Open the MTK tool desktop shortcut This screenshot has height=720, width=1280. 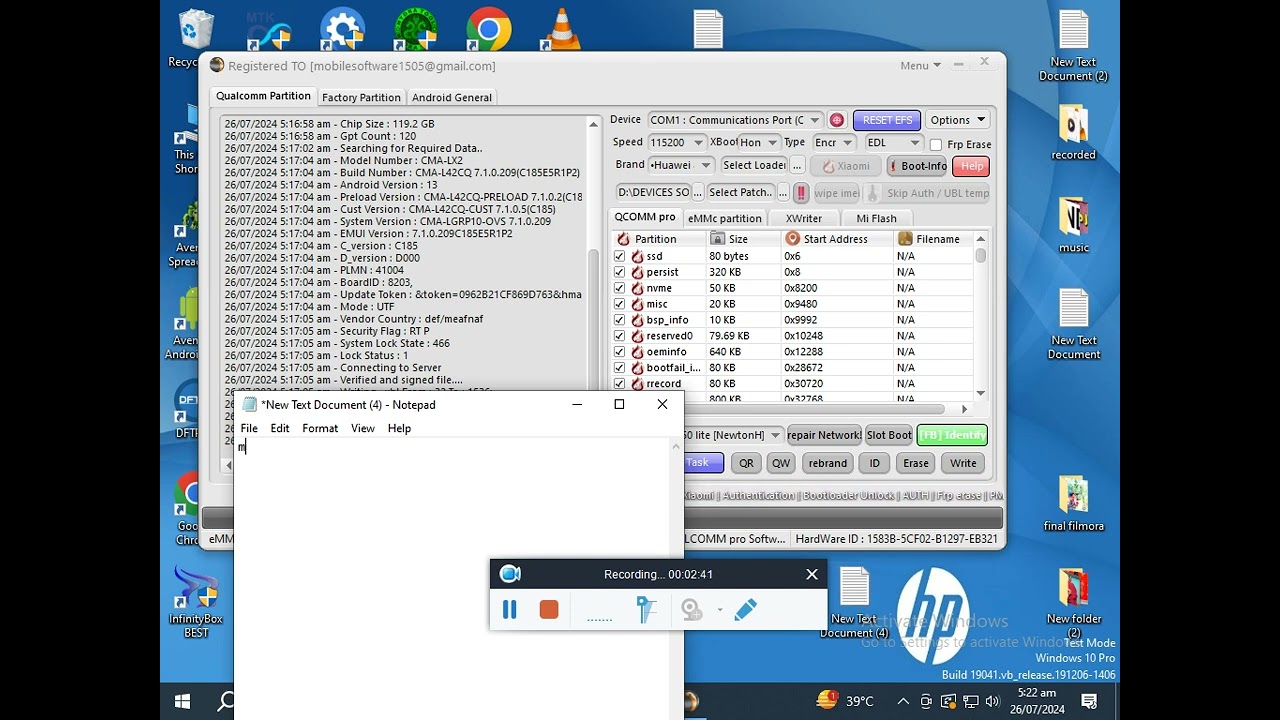tap(268, 30)
